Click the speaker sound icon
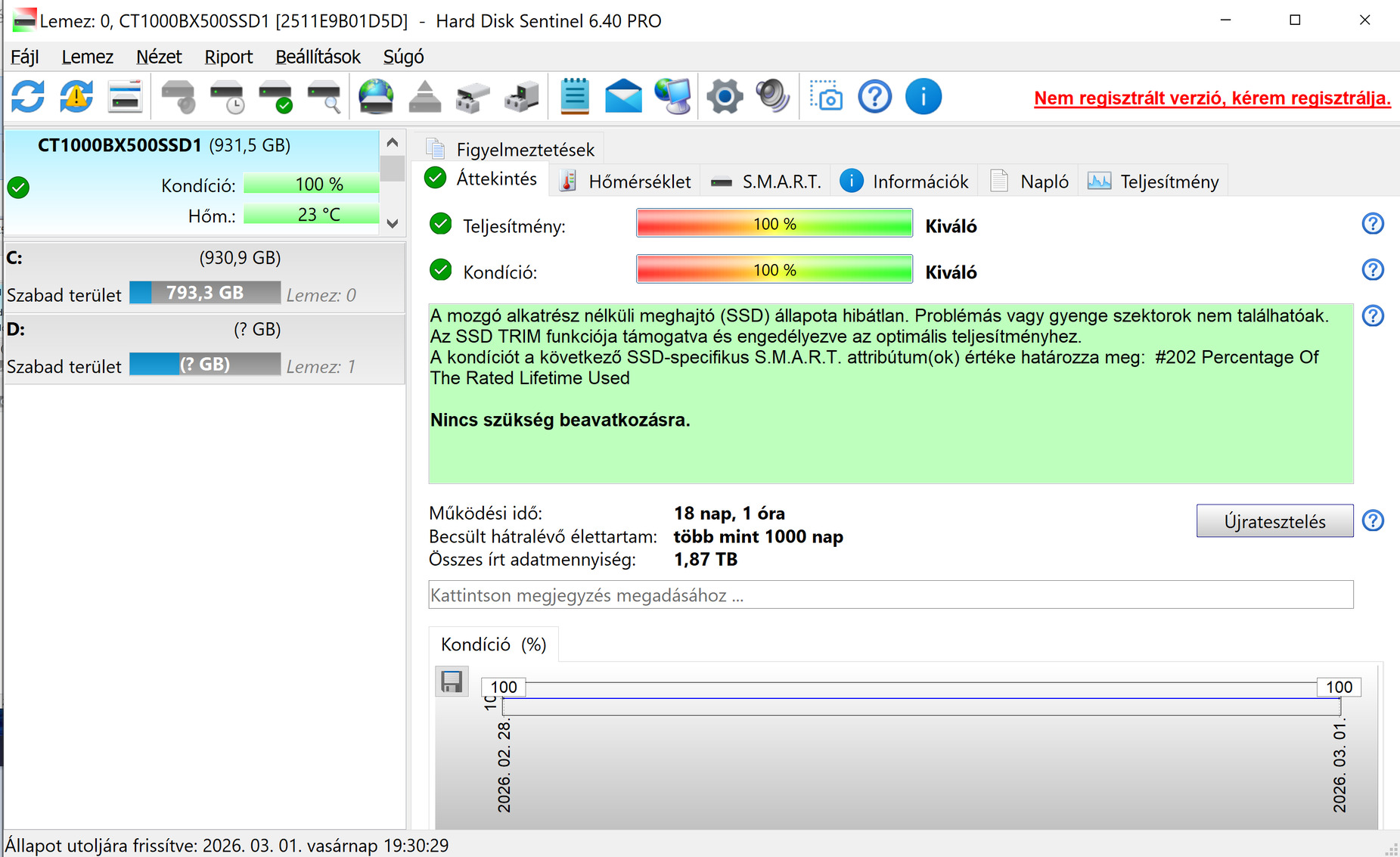 pyautogui.click(x=773, y=97)
